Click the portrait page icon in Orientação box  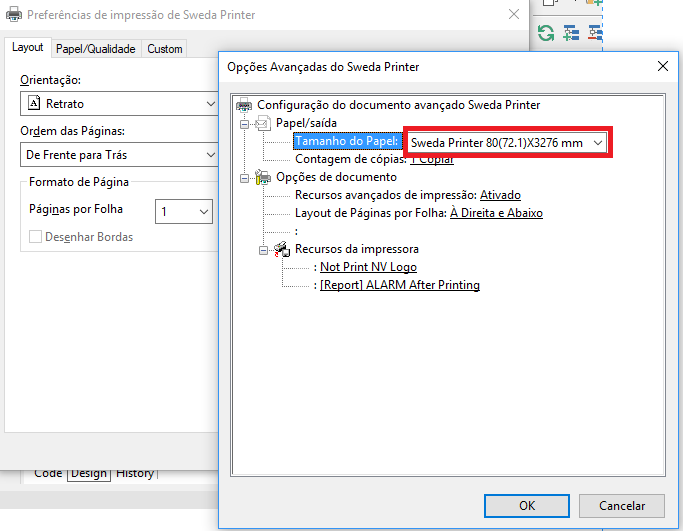tap(34, 103)
